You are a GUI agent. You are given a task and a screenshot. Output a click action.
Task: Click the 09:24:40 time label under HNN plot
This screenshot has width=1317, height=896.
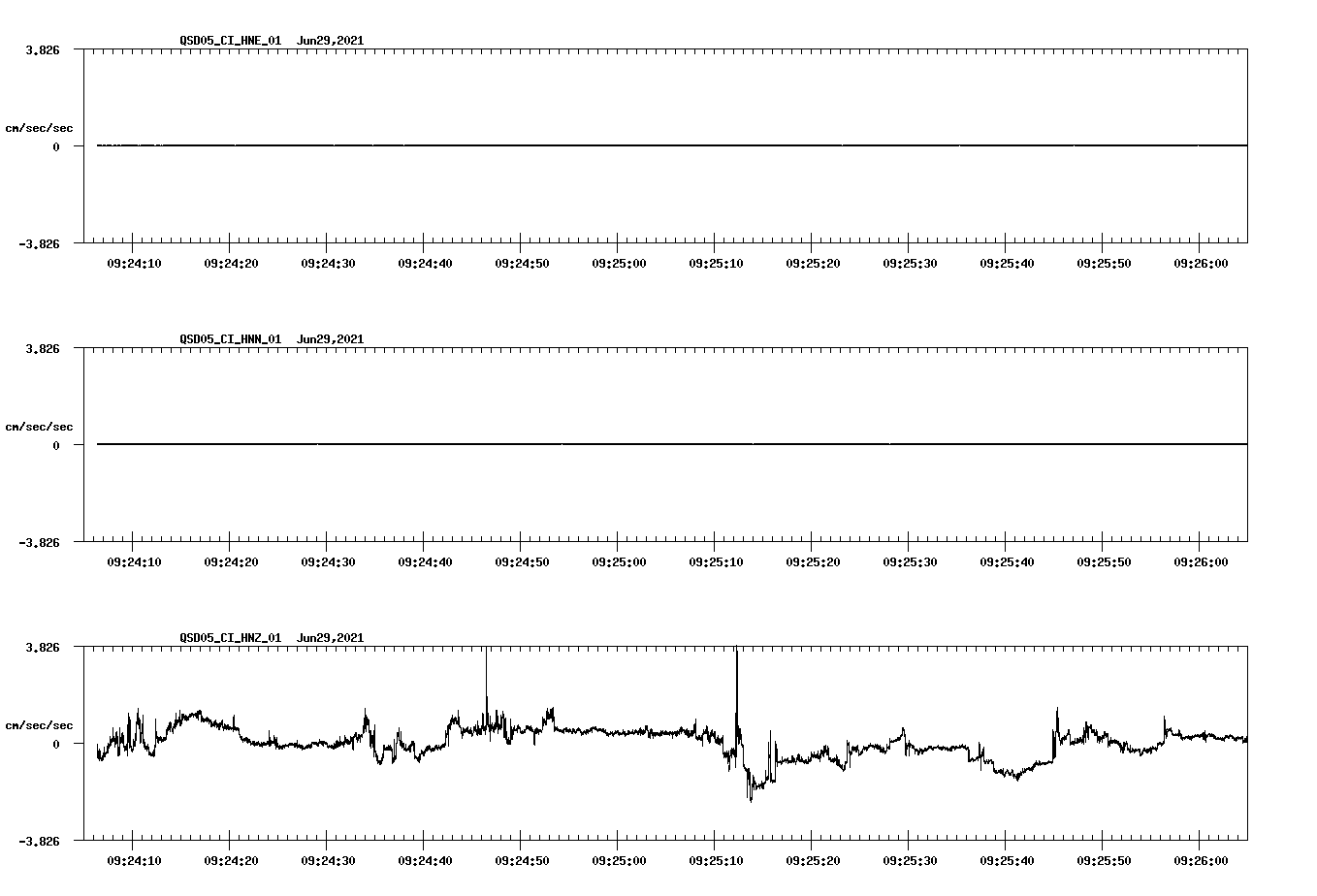coord(425,562)
